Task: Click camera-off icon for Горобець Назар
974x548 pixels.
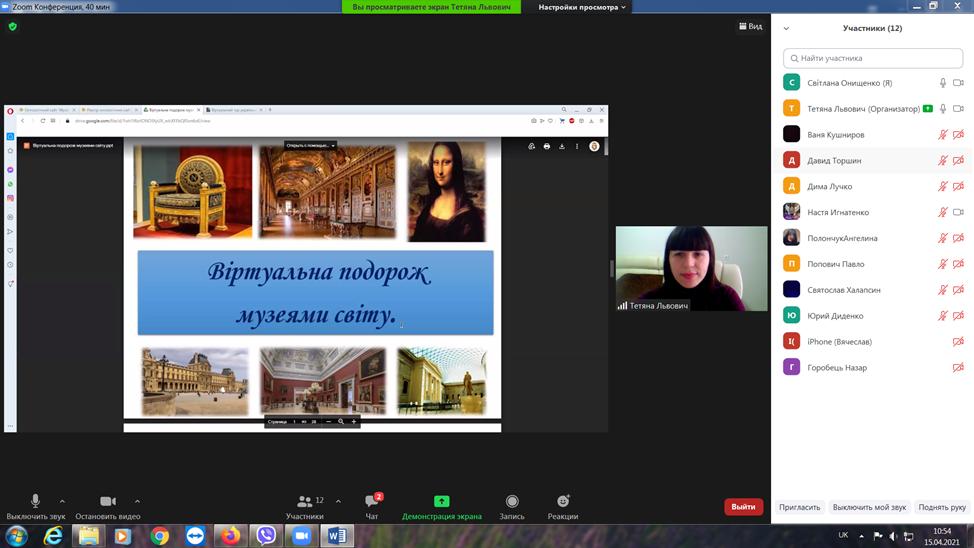Action: (x=958, y=367)
